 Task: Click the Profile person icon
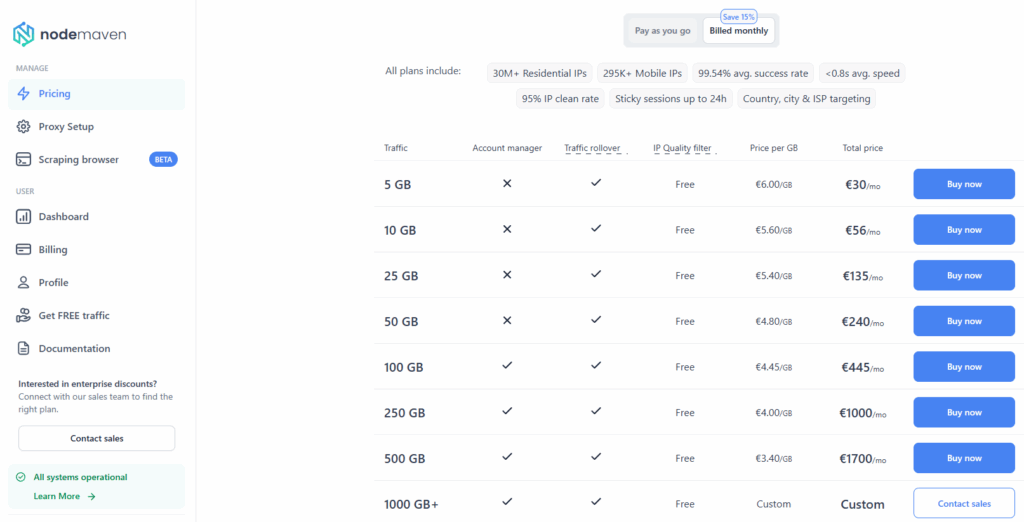pyautogui.click(x=24, y=282)
